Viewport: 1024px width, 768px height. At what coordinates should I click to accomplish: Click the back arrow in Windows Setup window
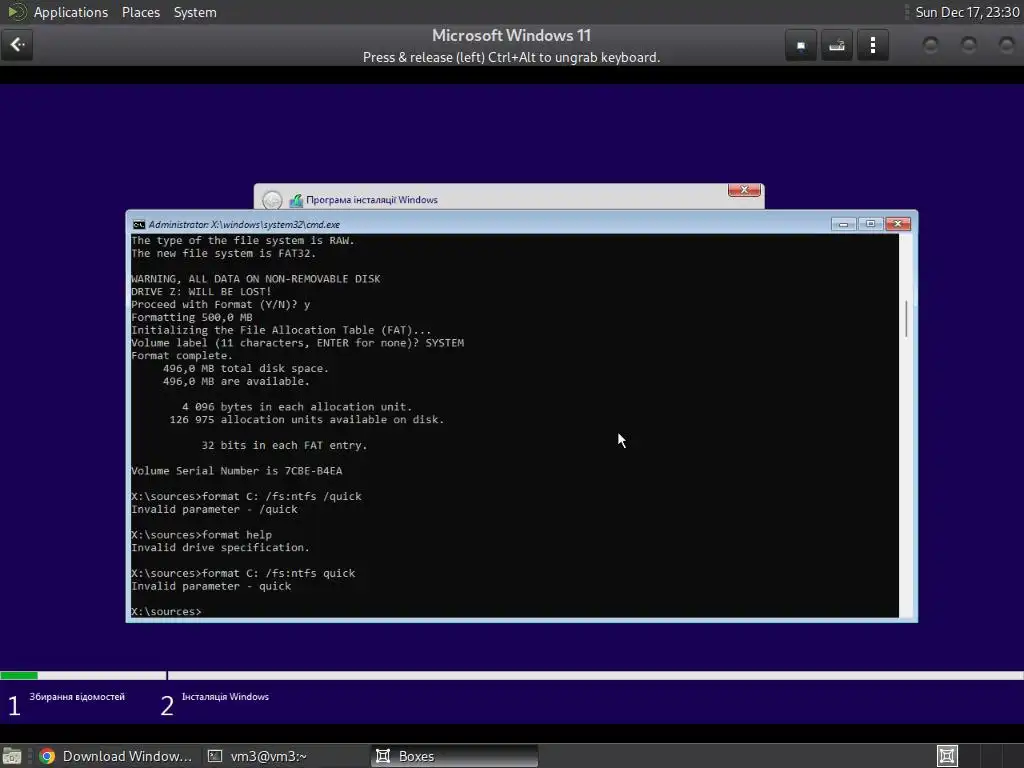[272, 200]
